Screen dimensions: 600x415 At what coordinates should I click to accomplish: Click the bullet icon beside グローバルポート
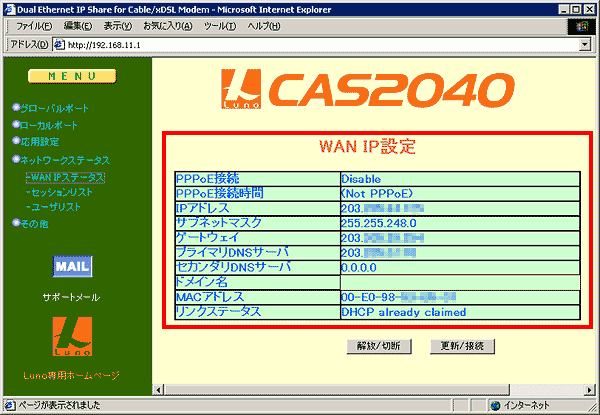(x=16, y=107)
